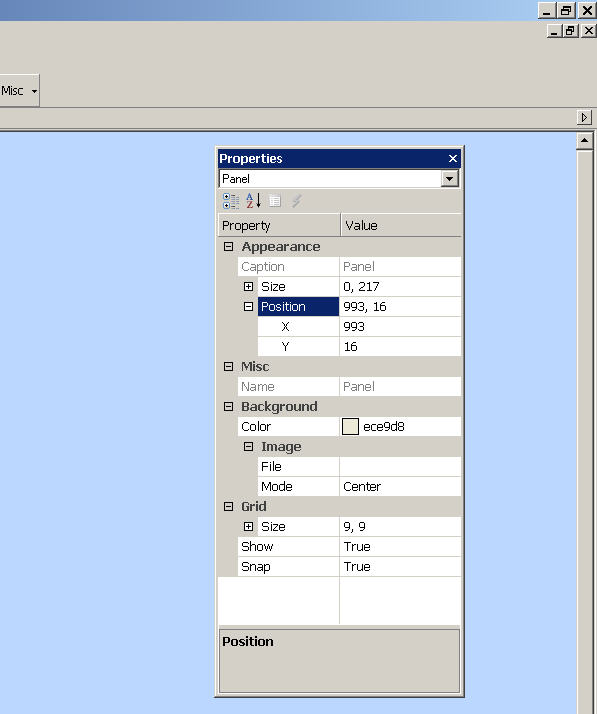Select the Caption property label
The image size is (597, 714).
[288, 266]
